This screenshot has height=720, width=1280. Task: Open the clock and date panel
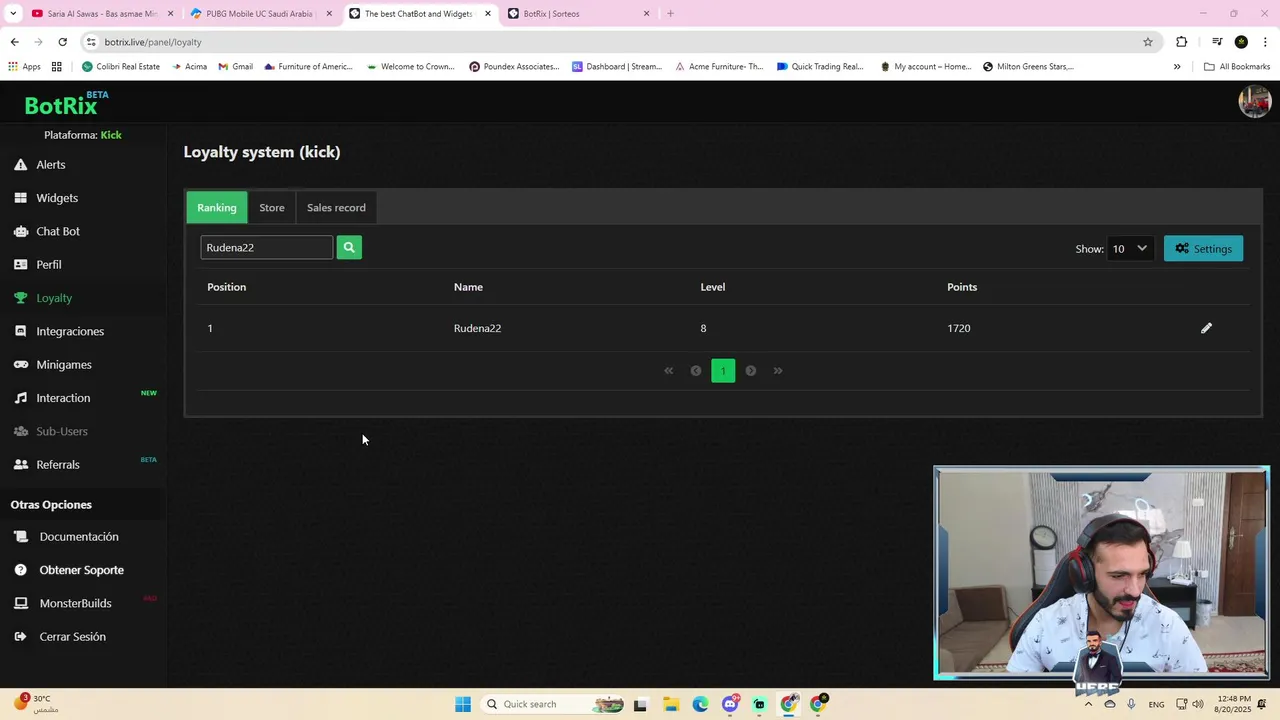pos(1235,704)
